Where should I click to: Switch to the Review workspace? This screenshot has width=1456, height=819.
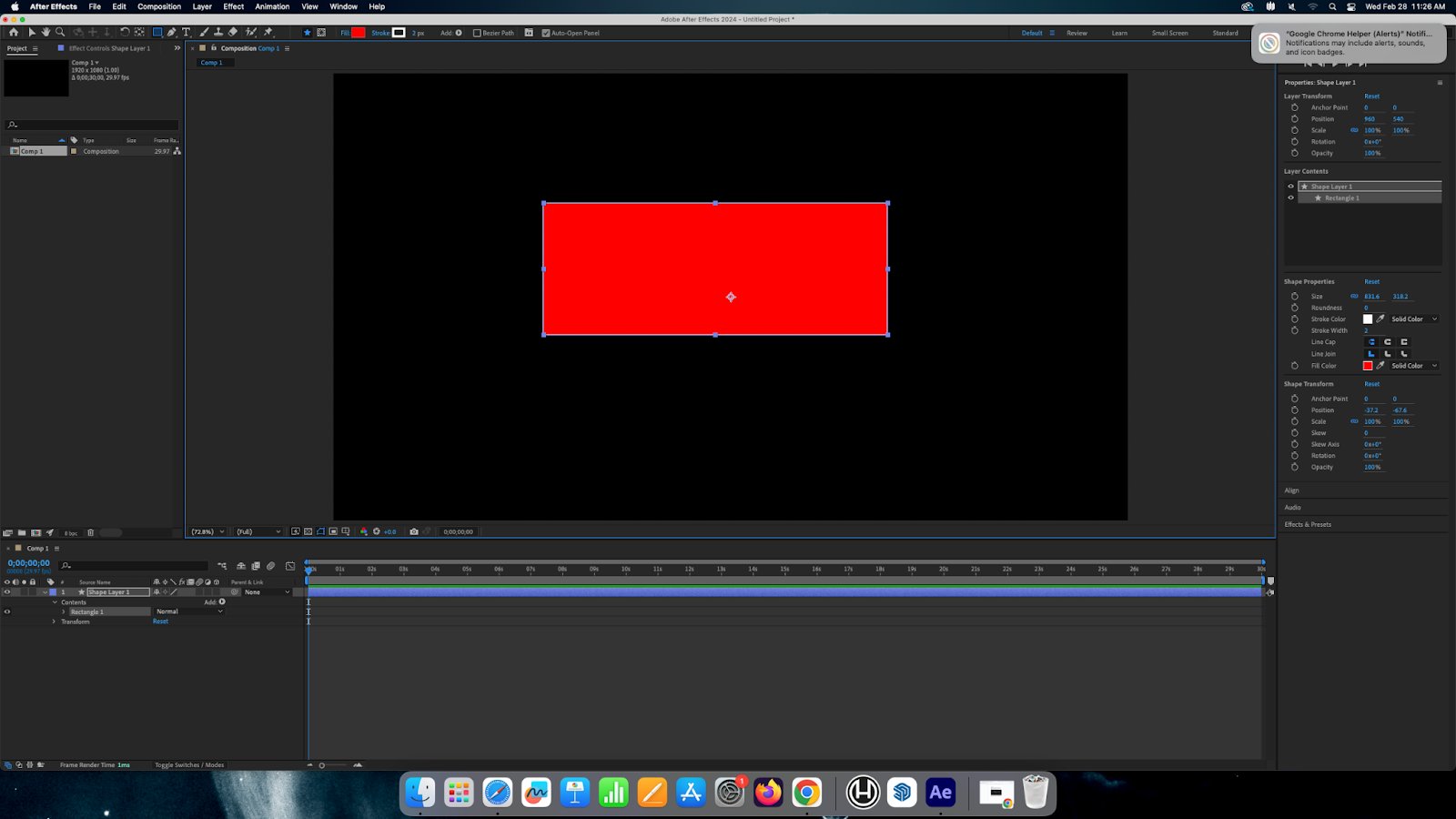click(1077, 33)
